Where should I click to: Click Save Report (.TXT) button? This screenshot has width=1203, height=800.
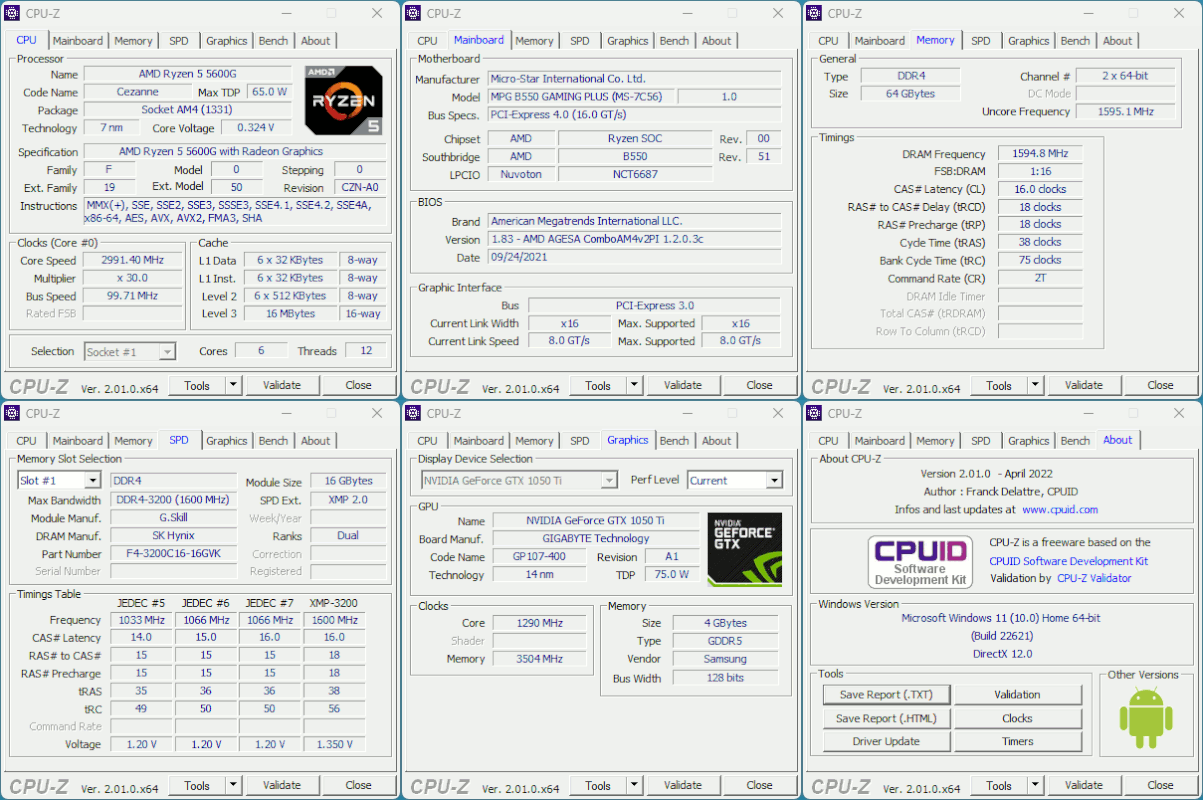(x=886, y=695)
